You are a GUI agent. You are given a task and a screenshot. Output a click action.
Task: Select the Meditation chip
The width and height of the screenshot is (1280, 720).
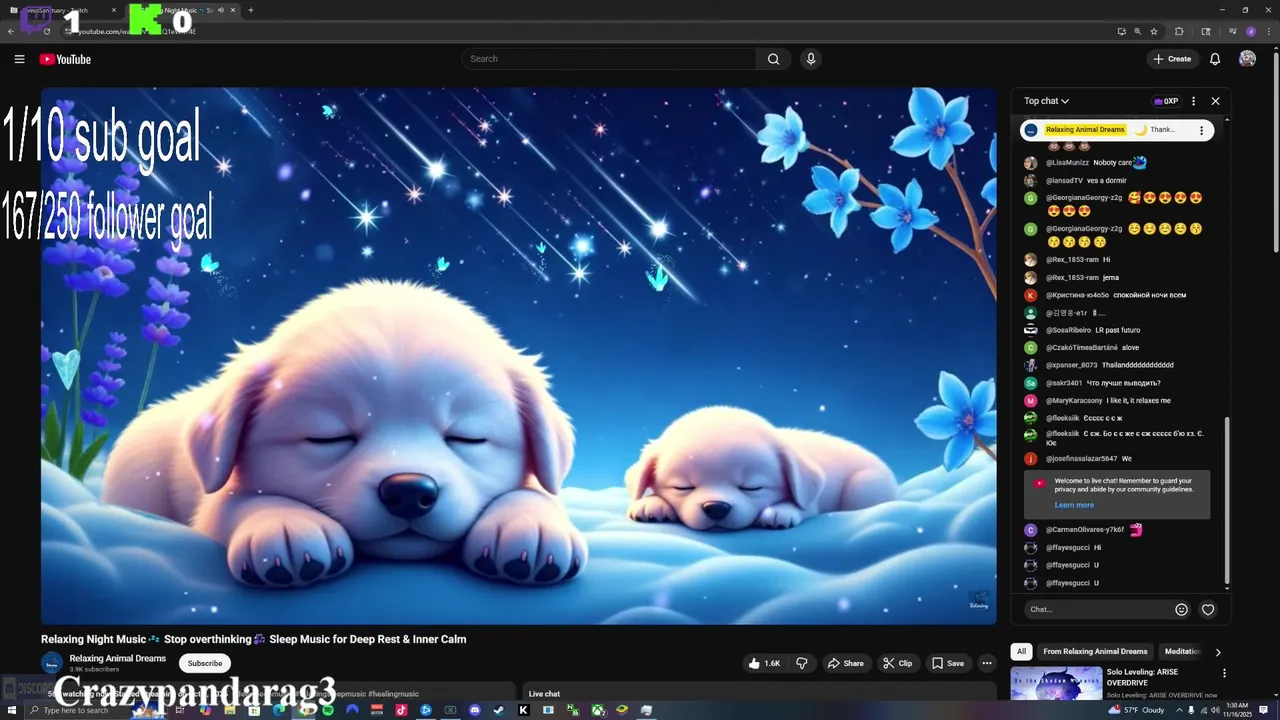[1181, 651]
